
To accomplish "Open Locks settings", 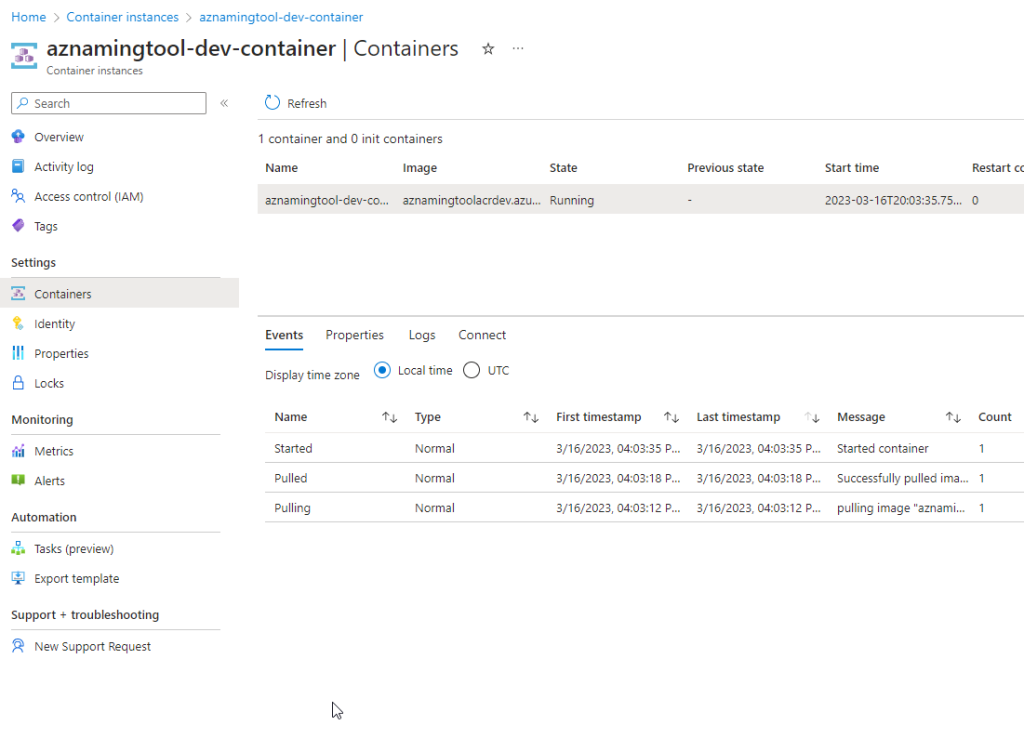I will (49, 383).
